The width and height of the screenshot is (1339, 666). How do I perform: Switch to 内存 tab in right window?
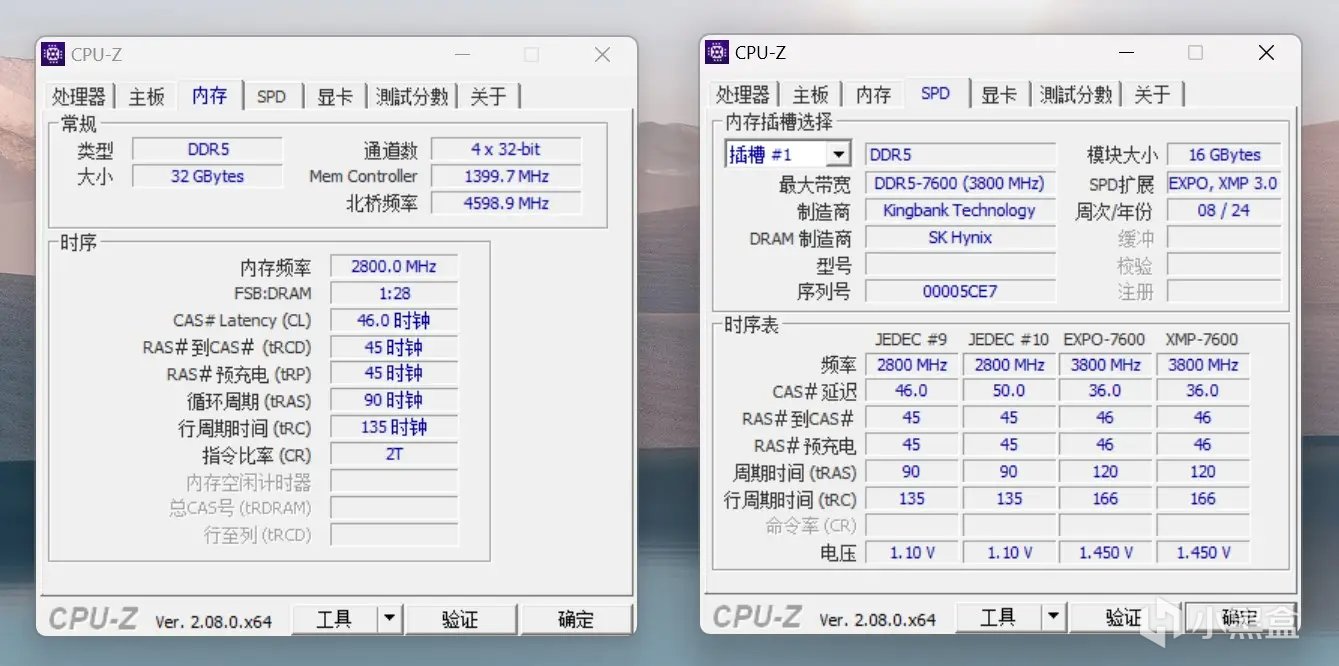point(873,95)
